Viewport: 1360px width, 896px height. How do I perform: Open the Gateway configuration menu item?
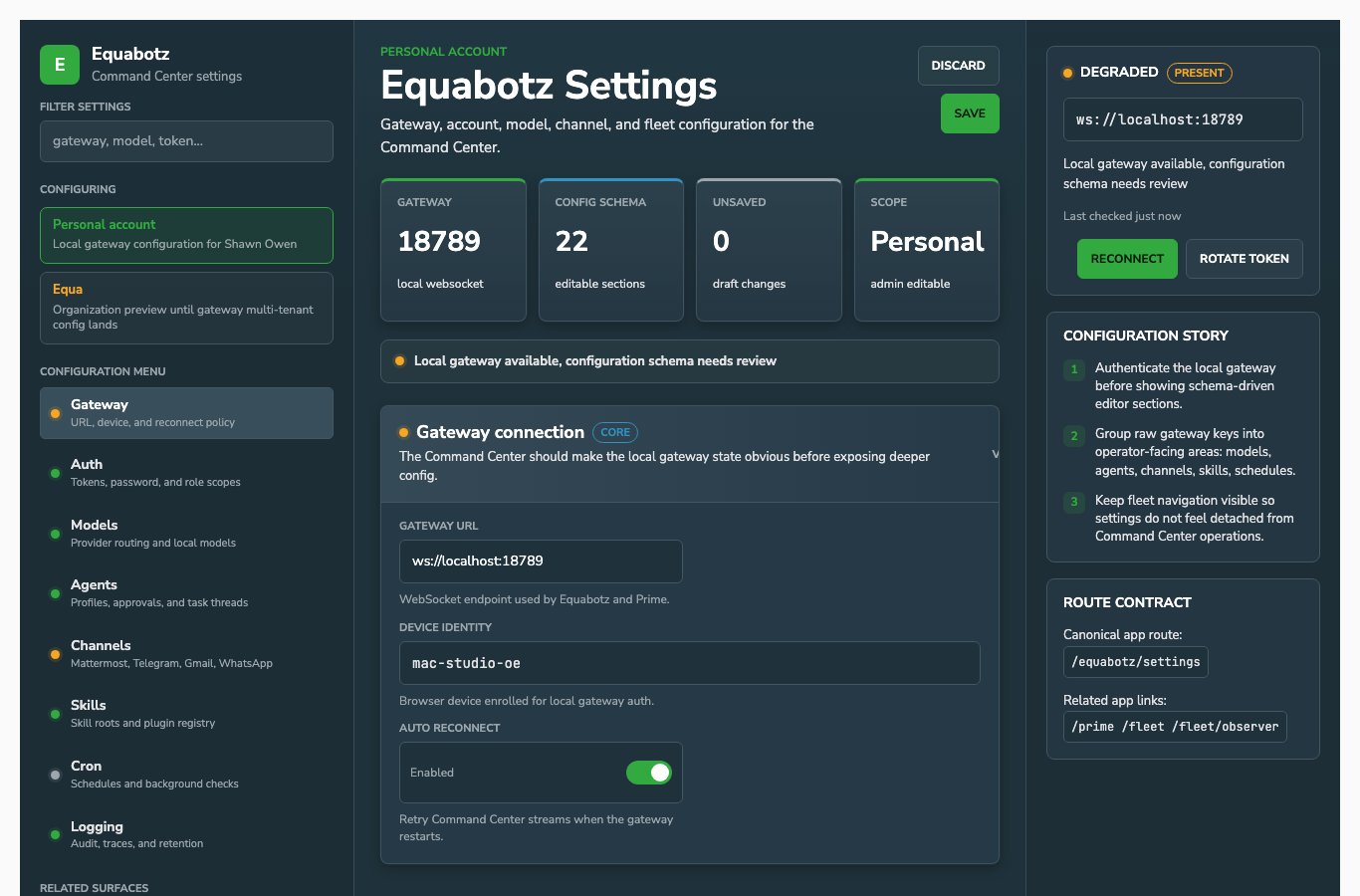[186, 413]
